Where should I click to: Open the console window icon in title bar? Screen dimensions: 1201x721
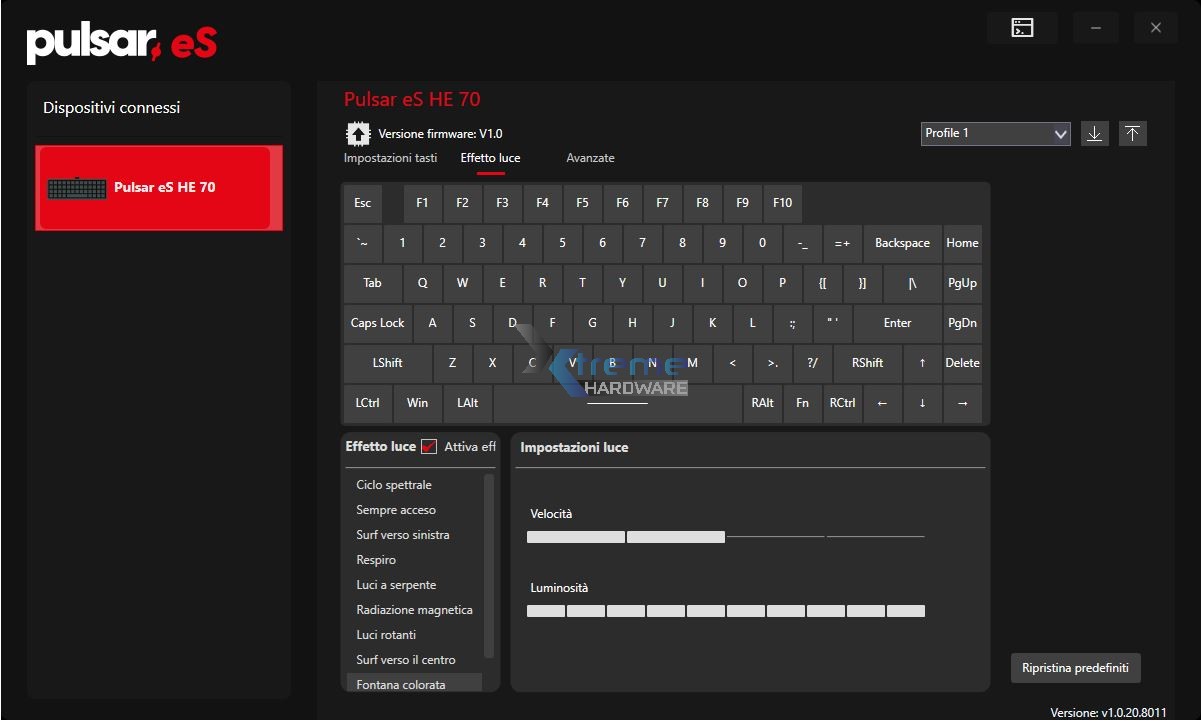click(x=1022, y=28)
